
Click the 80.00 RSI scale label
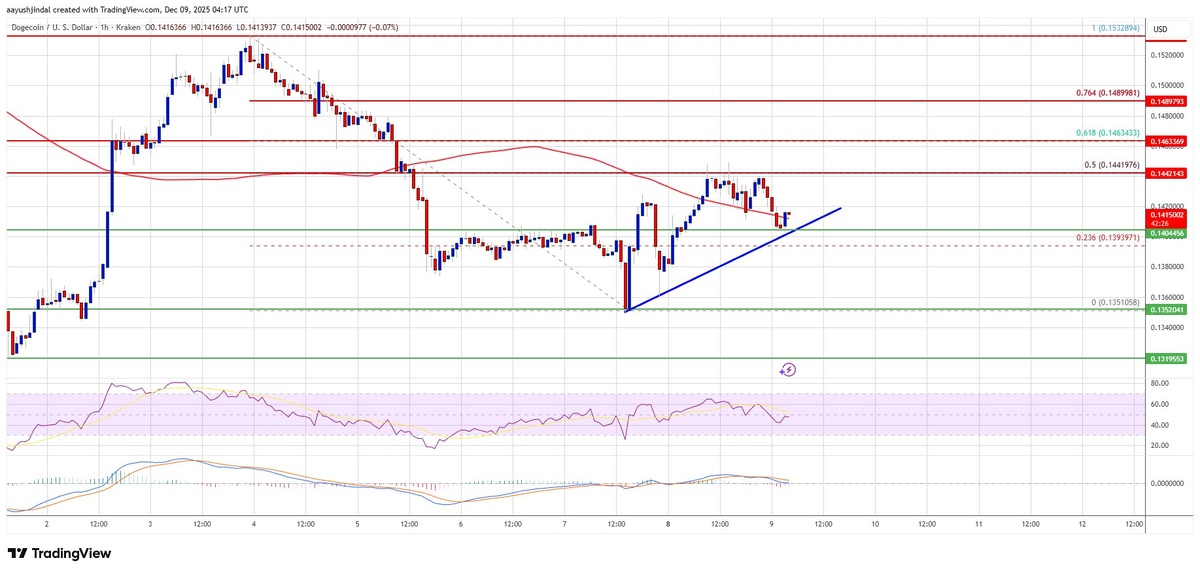click(1160, 382)
